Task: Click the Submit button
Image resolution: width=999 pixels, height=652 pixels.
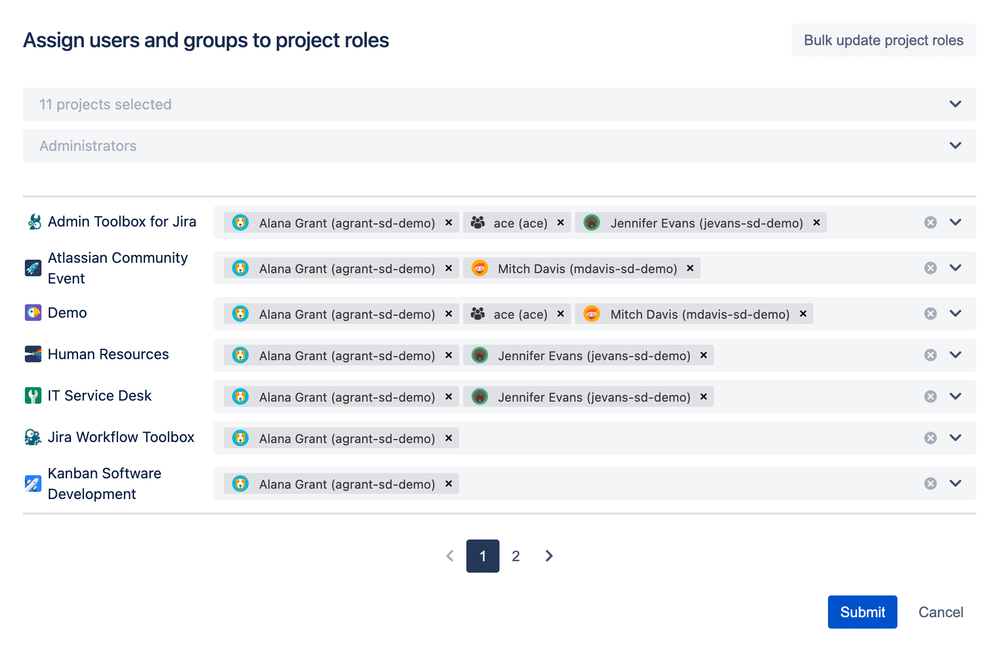Action: 862,612
